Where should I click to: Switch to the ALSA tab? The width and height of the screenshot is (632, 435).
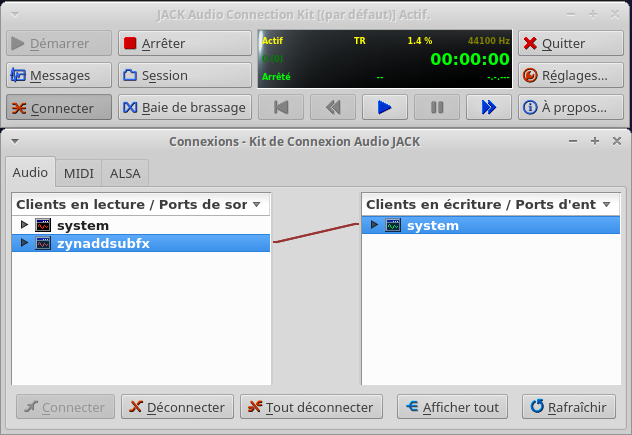tap(125, 173)
